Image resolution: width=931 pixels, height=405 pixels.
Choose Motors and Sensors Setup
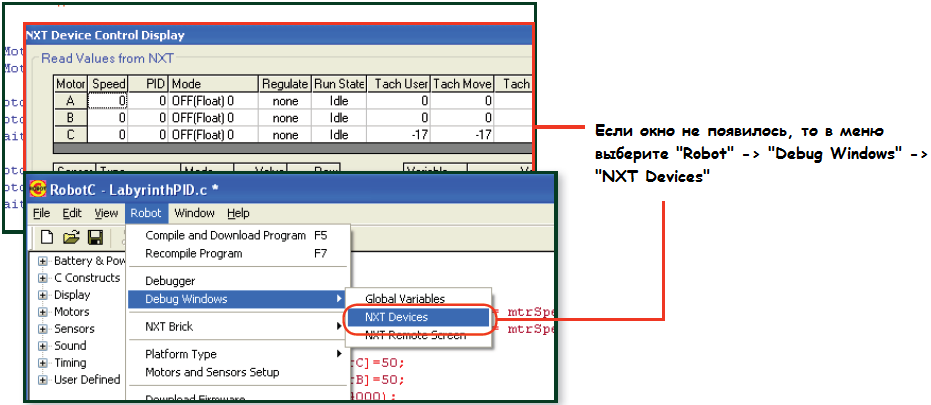click(x=239, y=372)
